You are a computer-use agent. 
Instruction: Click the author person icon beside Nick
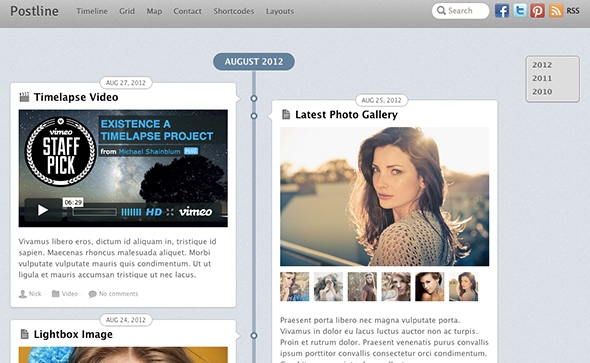click(x=23, y=294)
